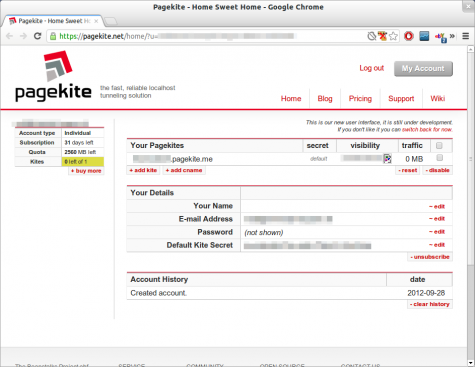Screen dimensions: 475x367
Task: Click + buy more under Kites
Action: tap(86, 171)
